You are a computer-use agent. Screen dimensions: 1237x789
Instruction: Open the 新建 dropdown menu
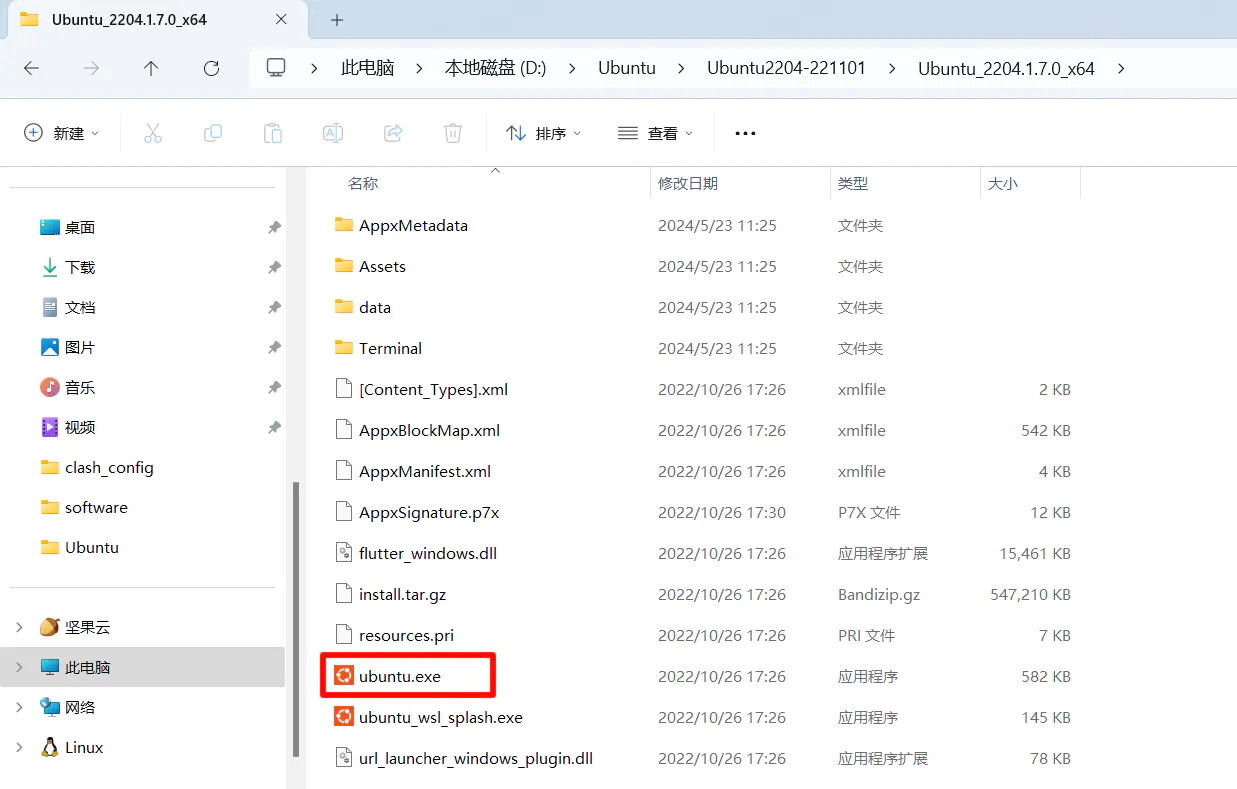click(x=62, y=133)
